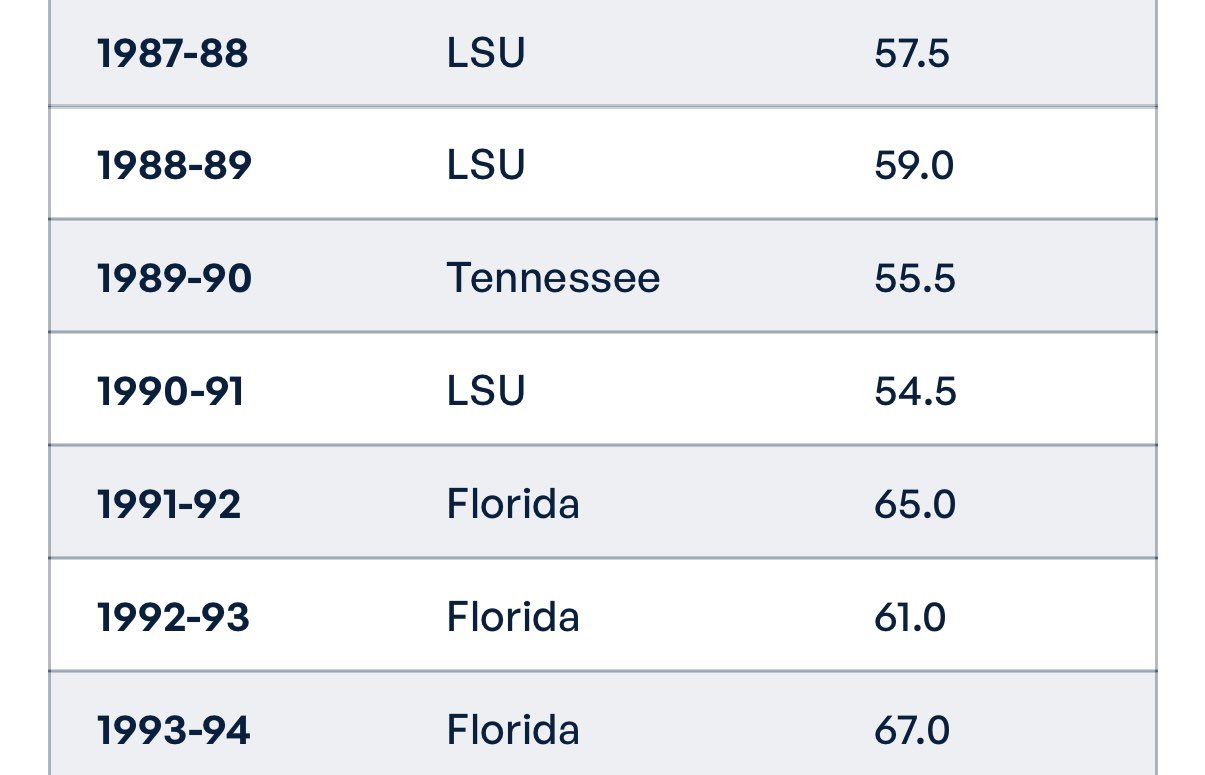Select LSU in the 1987-88 row

point(485,53)
